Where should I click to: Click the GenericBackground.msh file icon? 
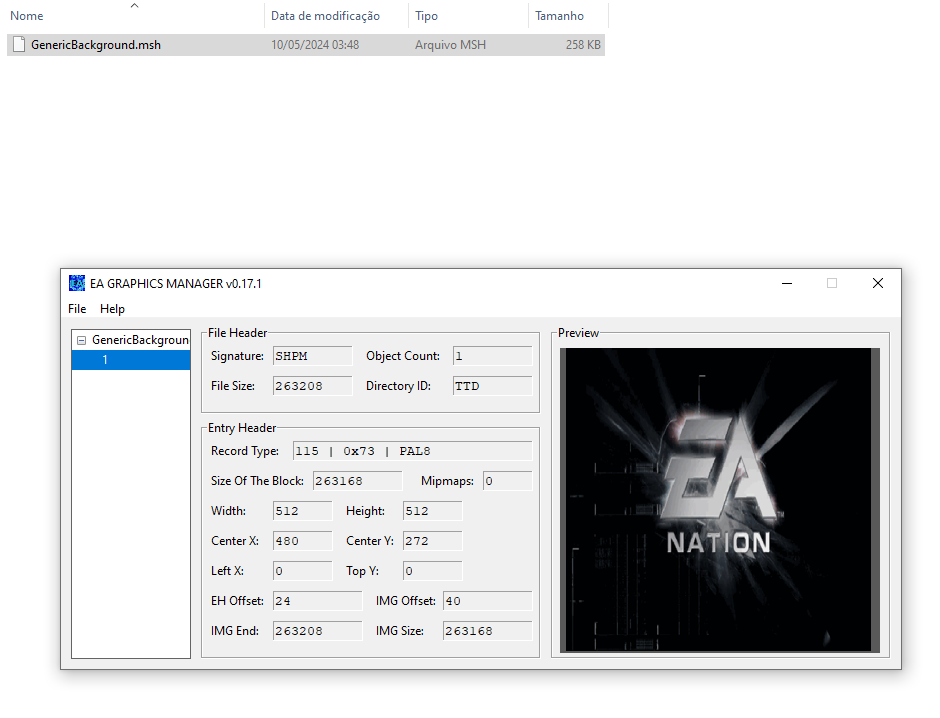(x=18, y=45)
